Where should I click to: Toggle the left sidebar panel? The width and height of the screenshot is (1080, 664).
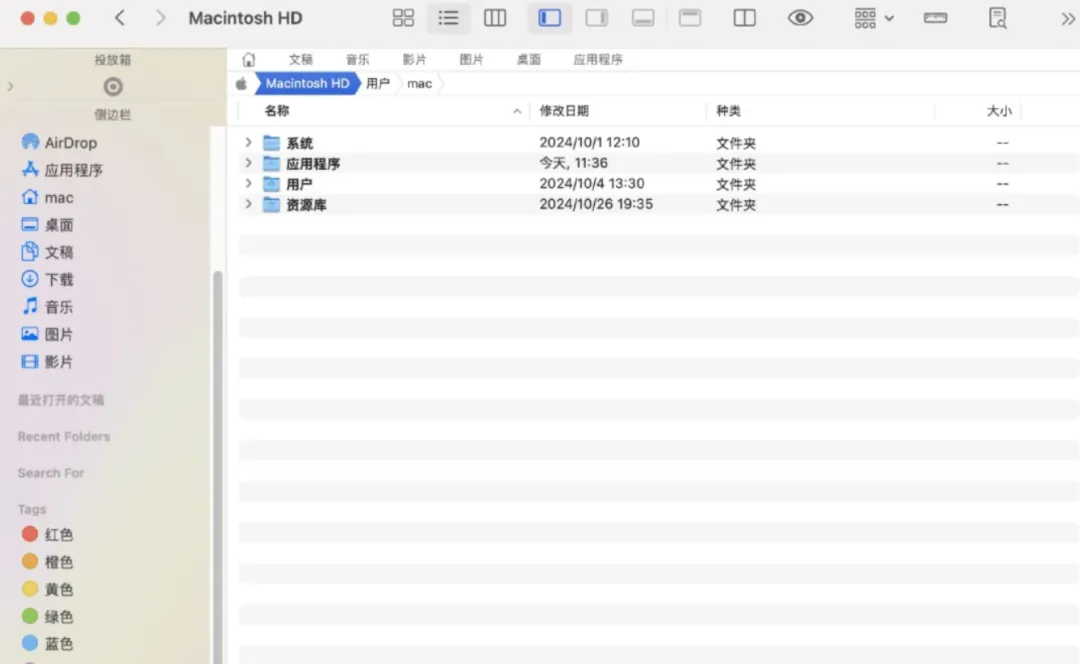pos(550,18)
